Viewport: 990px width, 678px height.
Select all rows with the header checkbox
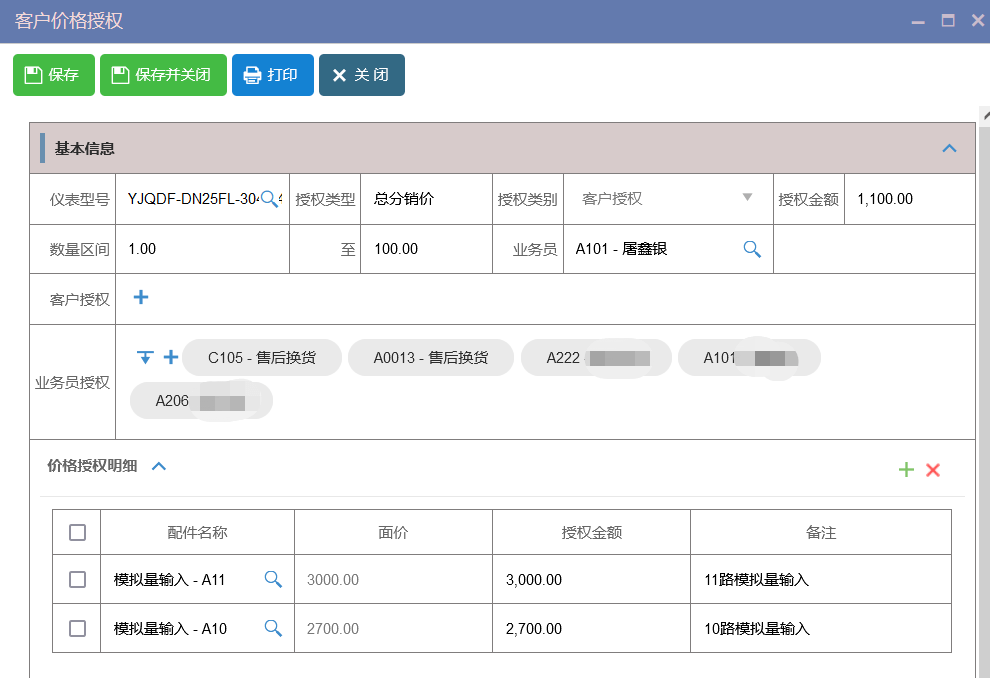point(77,532)
